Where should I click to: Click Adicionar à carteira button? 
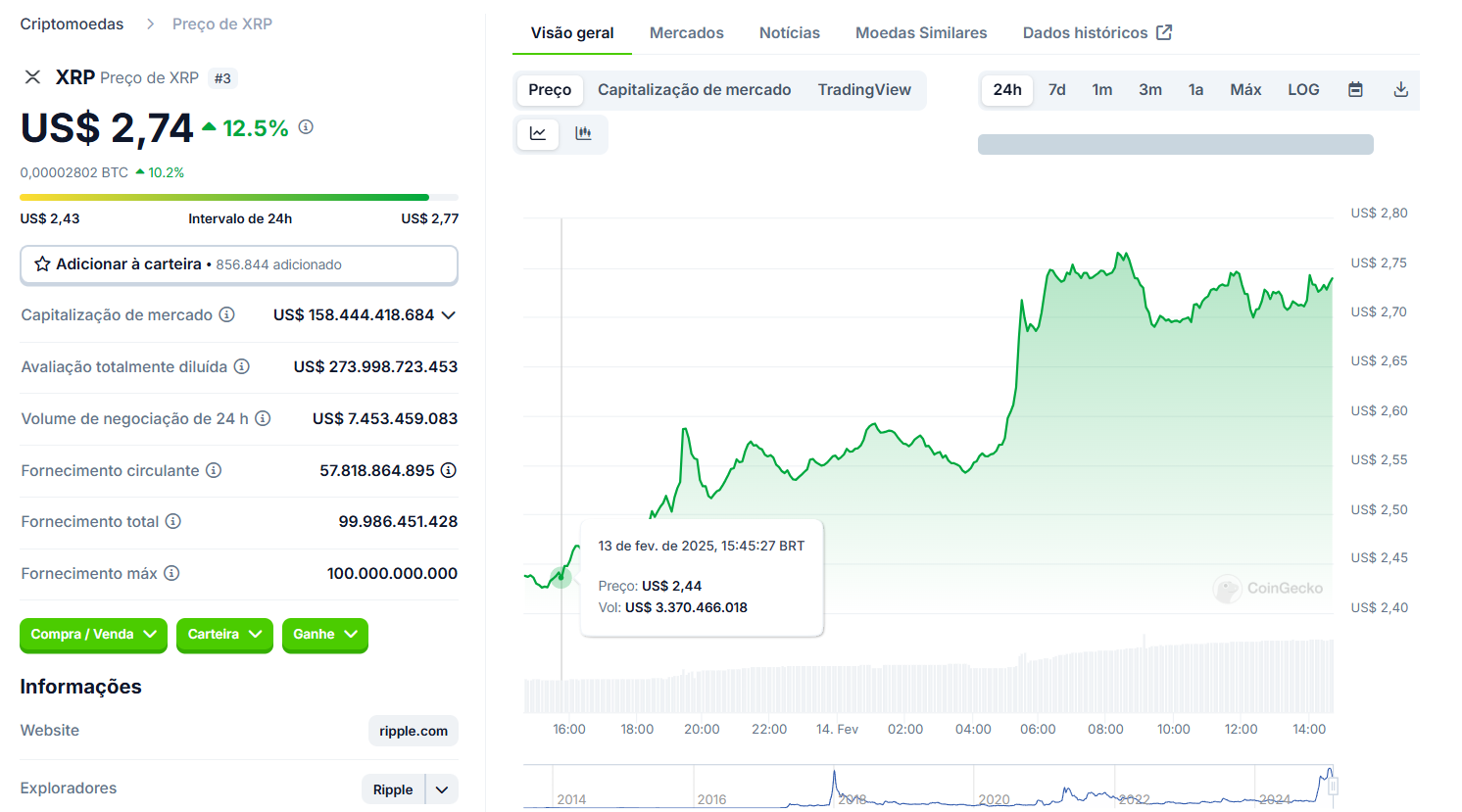[x=239, y=264]
